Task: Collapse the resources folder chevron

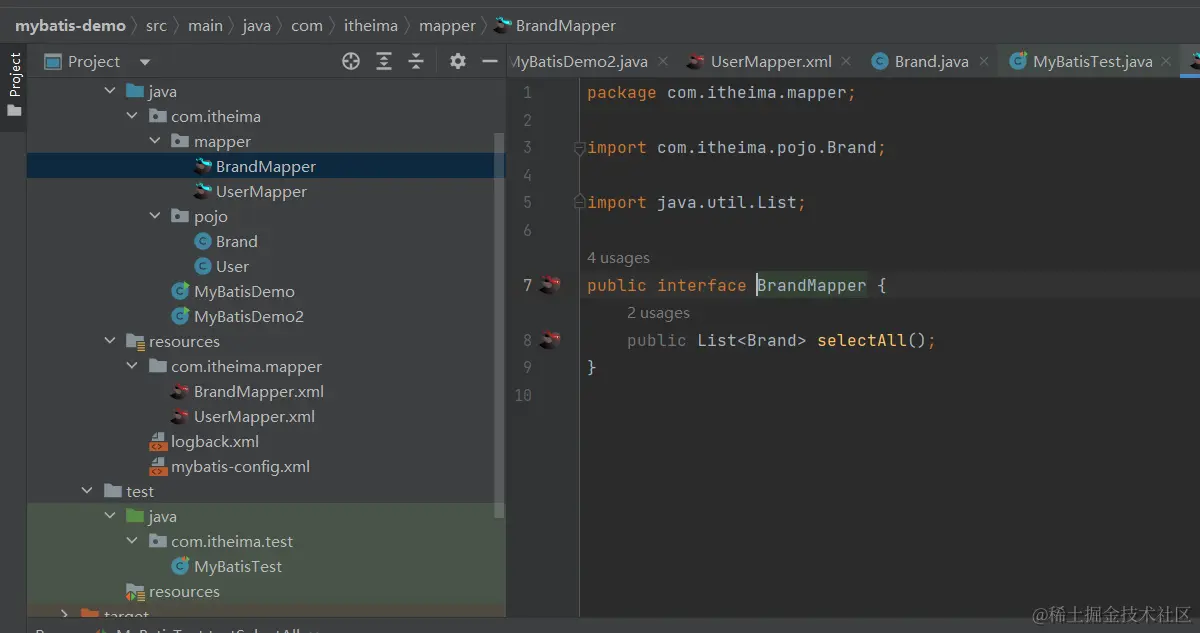Action: 110,341
